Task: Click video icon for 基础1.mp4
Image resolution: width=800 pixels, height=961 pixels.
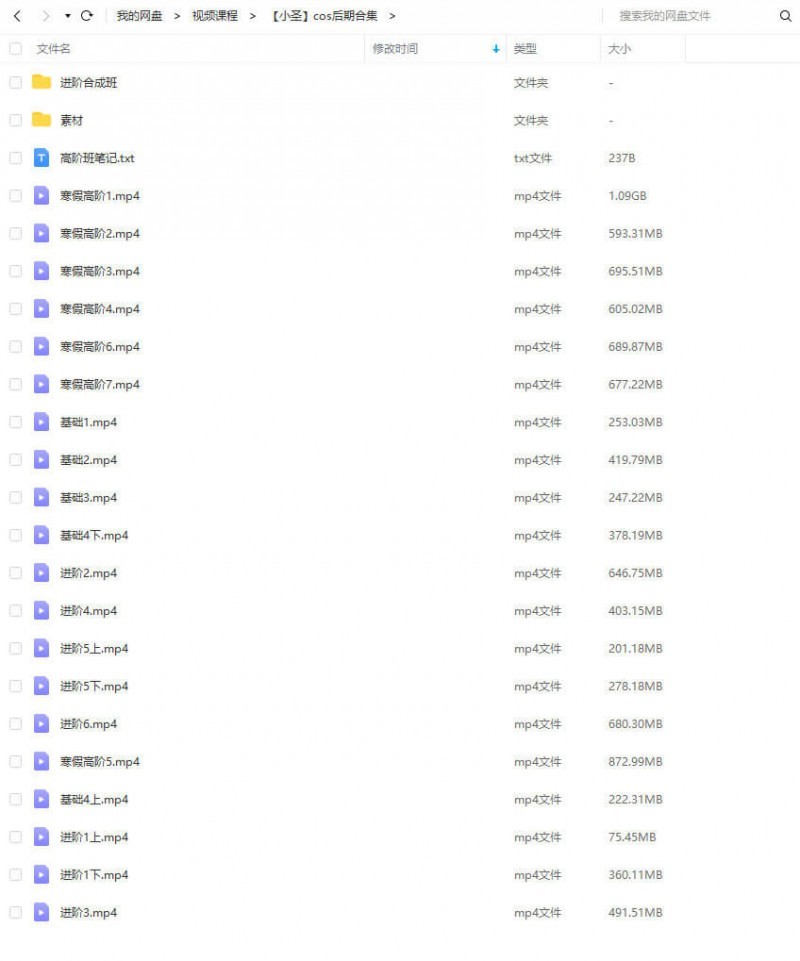Action: click(x=41, y=422)
